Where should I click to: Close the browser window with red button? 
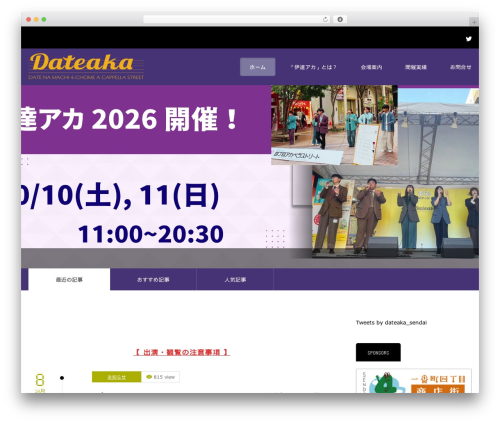[29, 19]
